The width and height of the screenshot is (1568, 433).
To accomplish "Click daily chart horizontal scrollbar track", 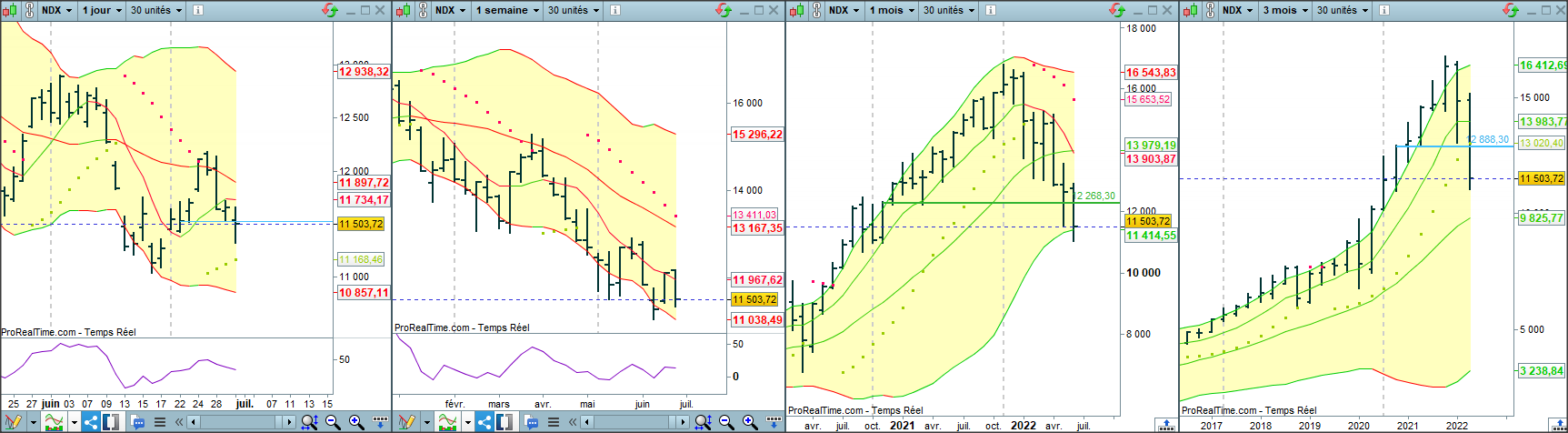I will [241, 422].
